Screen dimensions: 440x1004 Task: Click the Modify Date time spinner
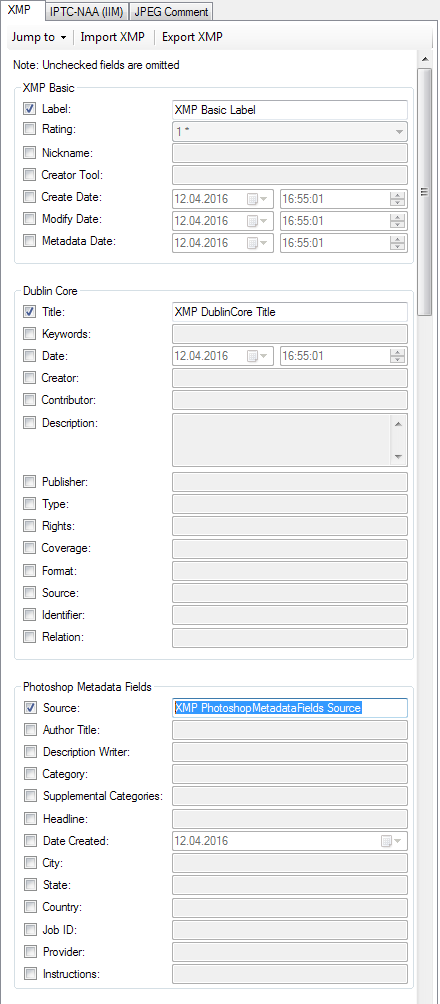(x=398, y=221)
